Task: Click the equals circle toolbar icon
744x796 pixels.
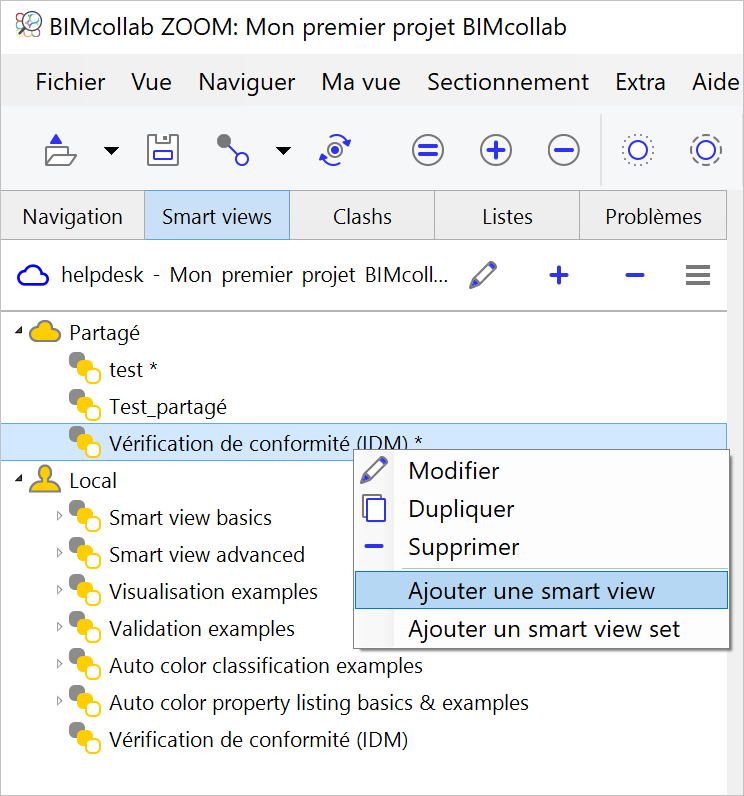Action: click(x=428, y=150)
